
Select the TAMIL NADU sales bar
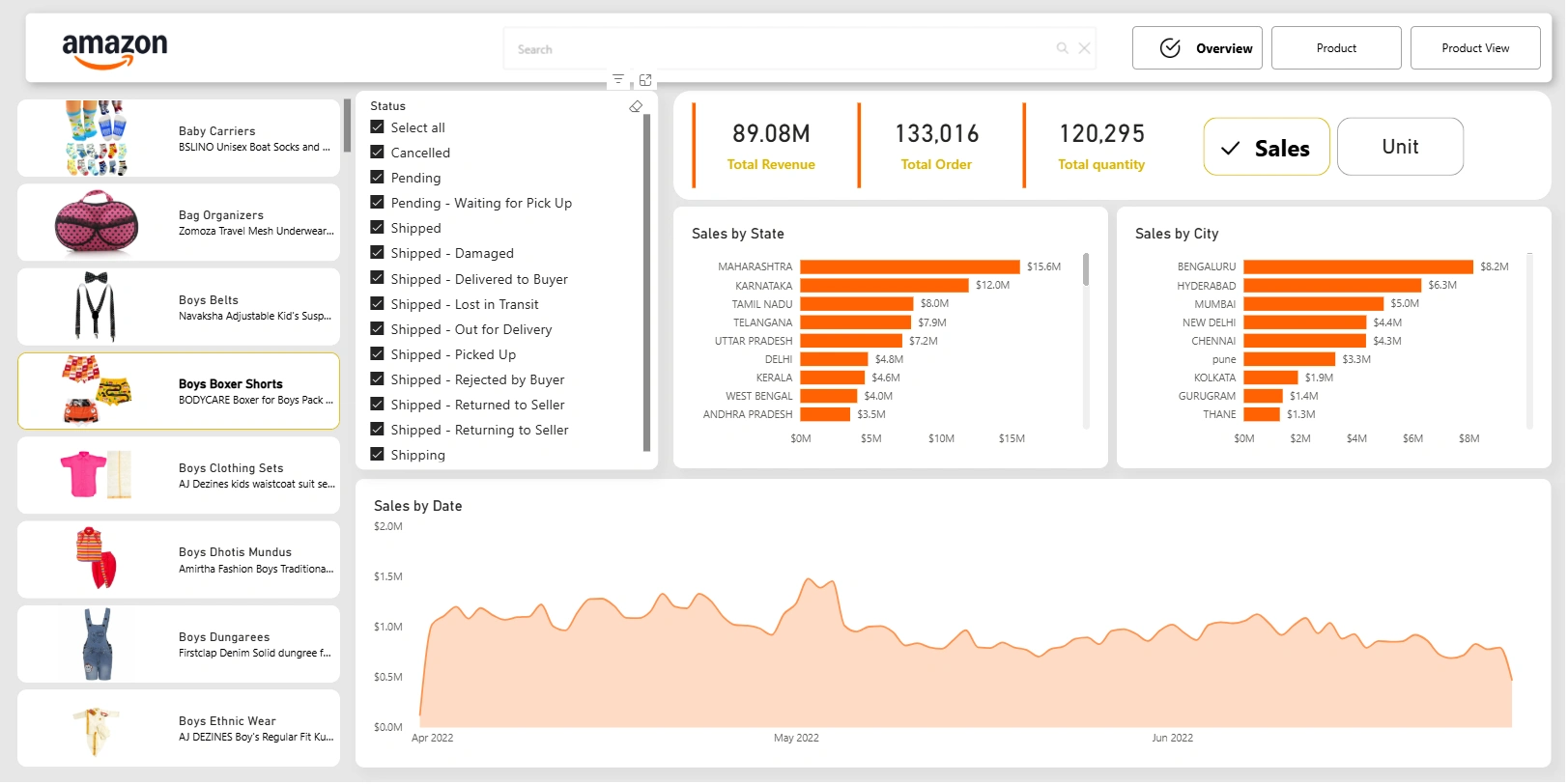click(856, 304)
